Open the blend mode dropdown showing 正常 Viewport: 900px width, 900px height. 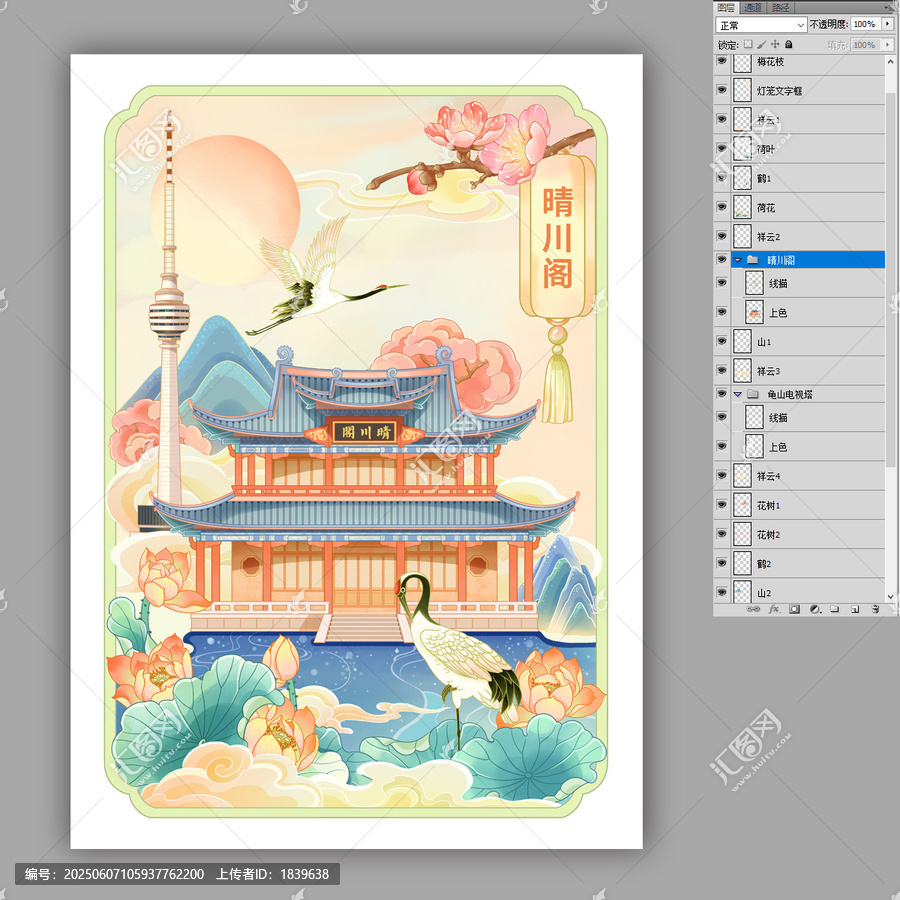[761, 25]
